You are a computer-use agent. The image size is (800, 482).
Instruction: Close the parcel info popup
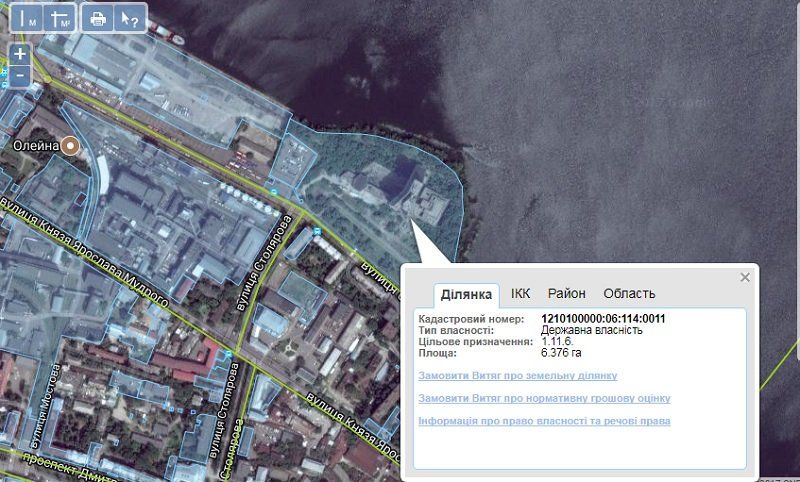pos(744,277)
